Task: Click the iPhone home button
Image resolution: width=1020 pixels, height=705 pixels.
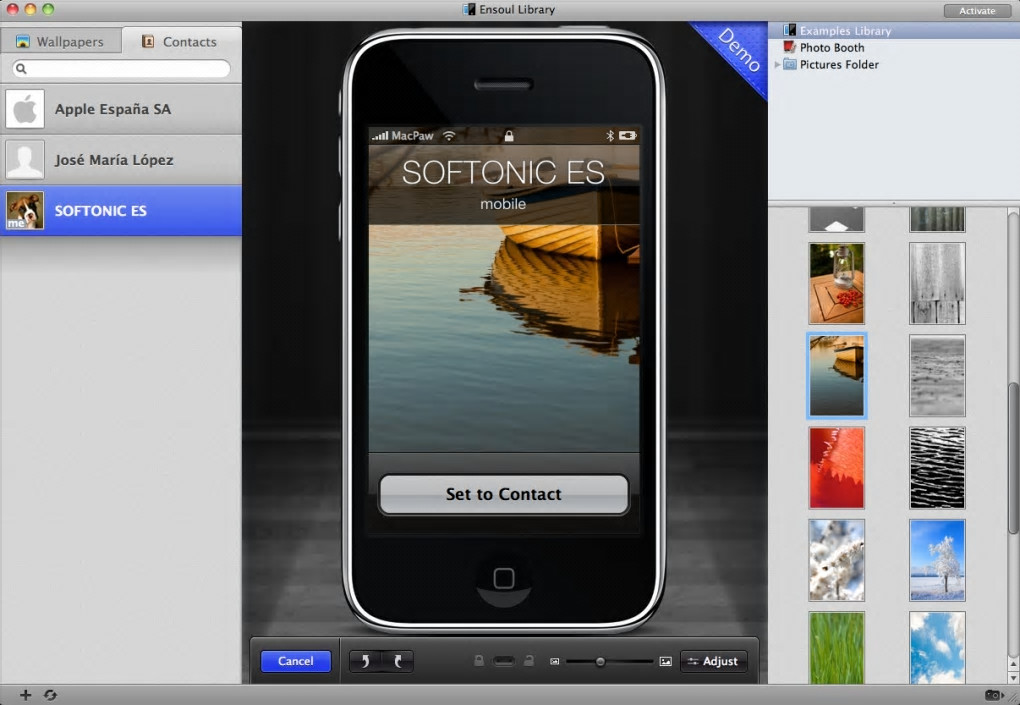Action: pos(503,578)
